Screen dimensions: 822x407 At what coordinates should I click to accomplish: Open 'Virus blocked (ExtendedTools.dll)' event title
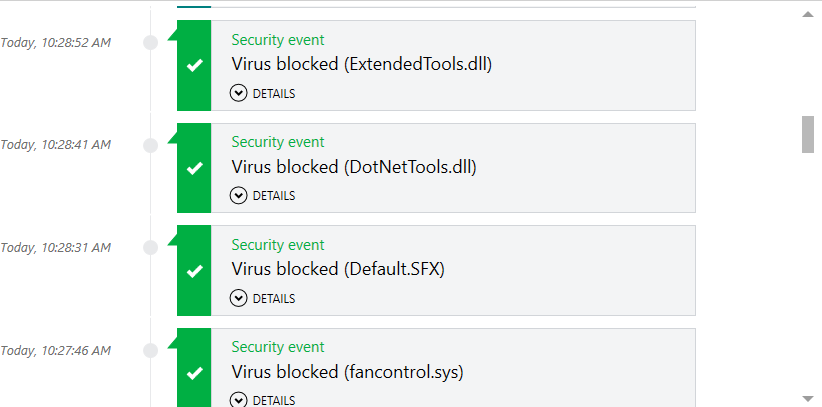[362, 65]
